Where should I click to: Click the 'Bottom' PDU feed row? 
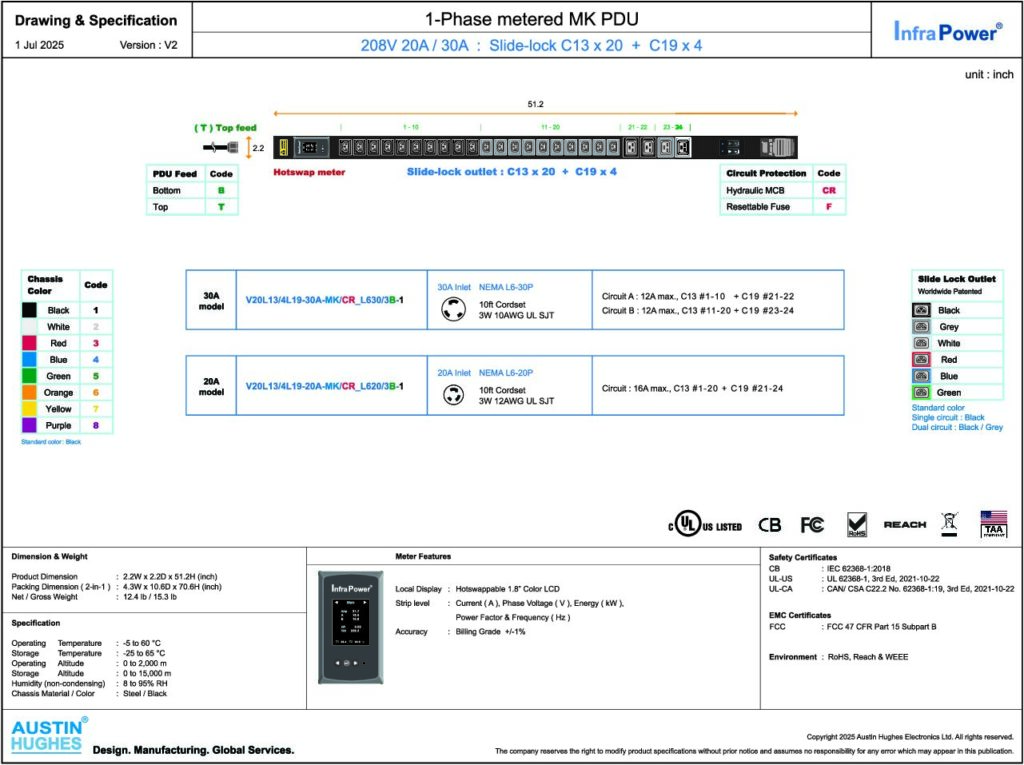[x=192, y=190]
